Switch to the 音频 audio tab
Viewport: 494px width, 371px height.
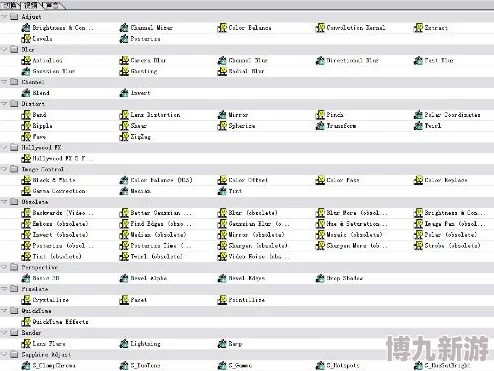tap(52, 5)
